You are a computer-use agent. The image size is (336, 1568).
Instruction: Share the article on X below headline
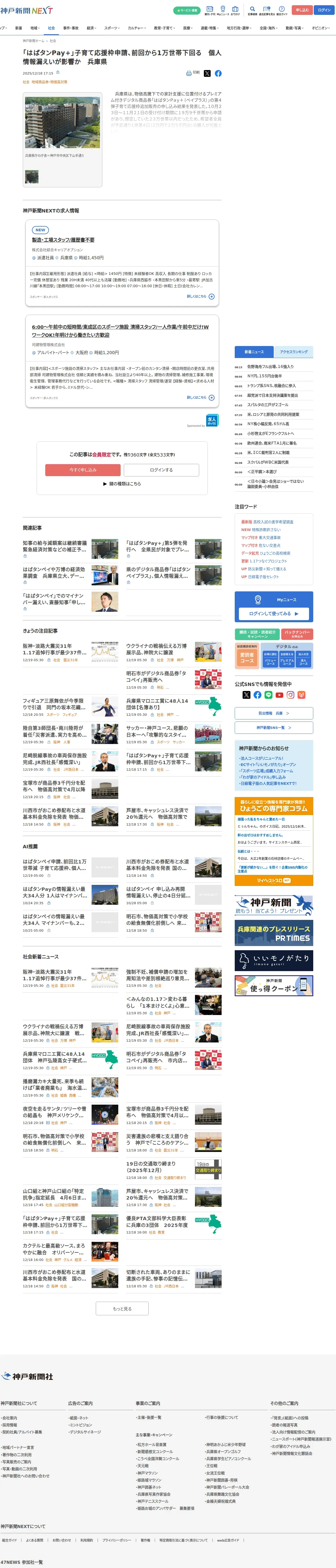point(207,74)
